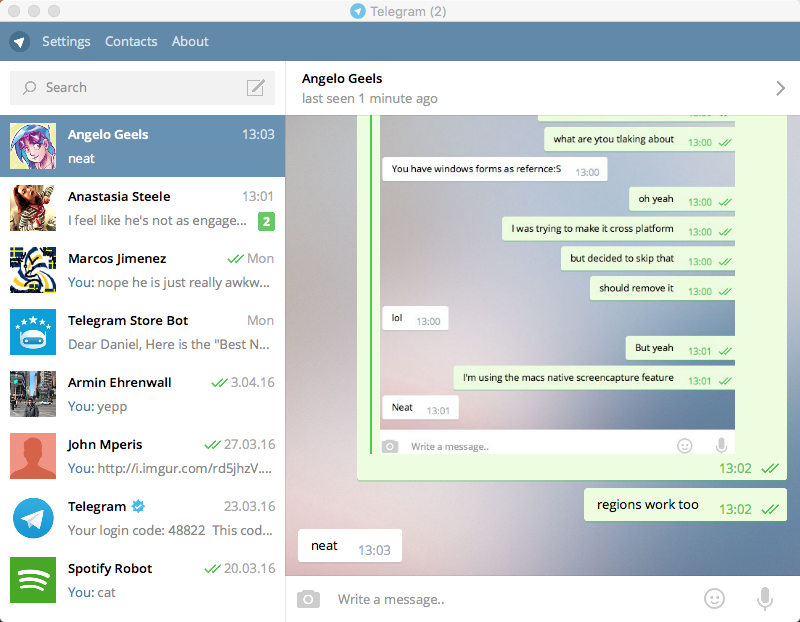This screenshot has height=622, width=800.
Task: Click the 'You: yepp' preview text
Action: 97,407
